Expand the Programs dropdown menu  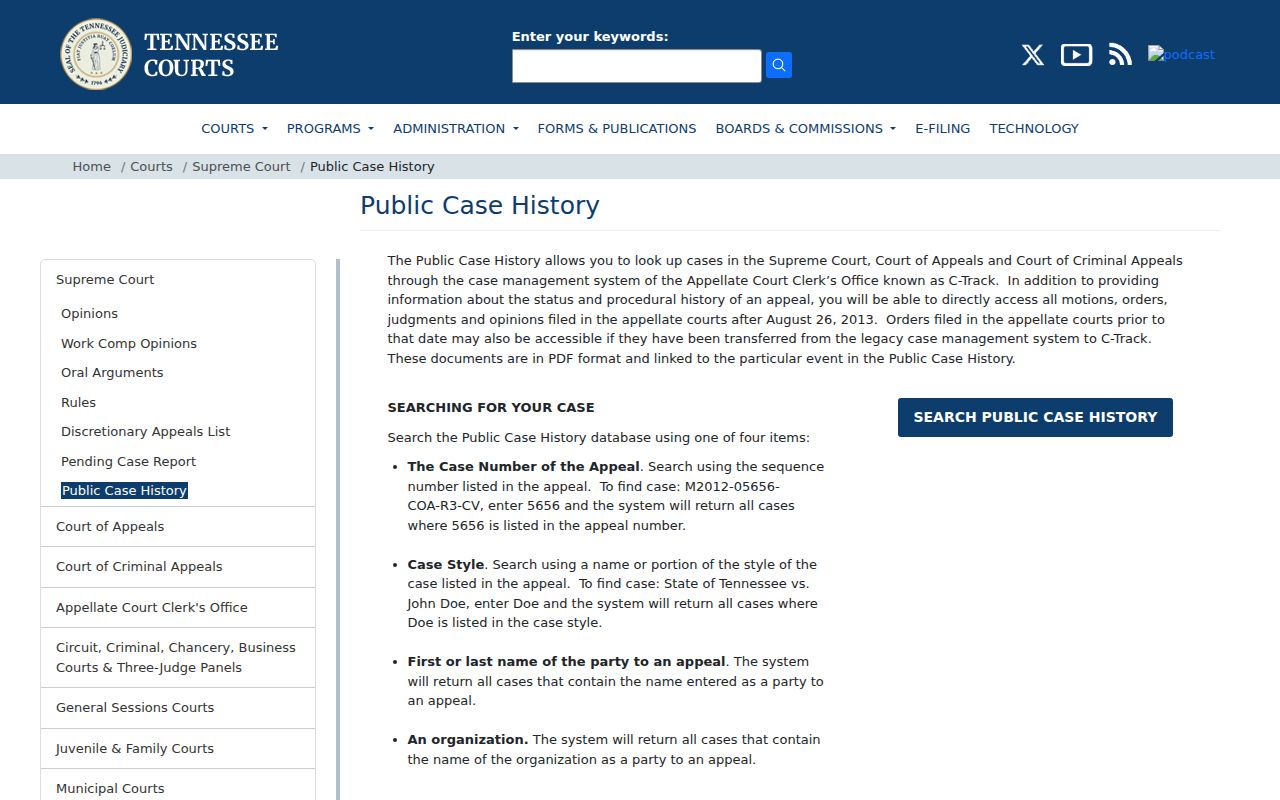(x=330, y=128)
